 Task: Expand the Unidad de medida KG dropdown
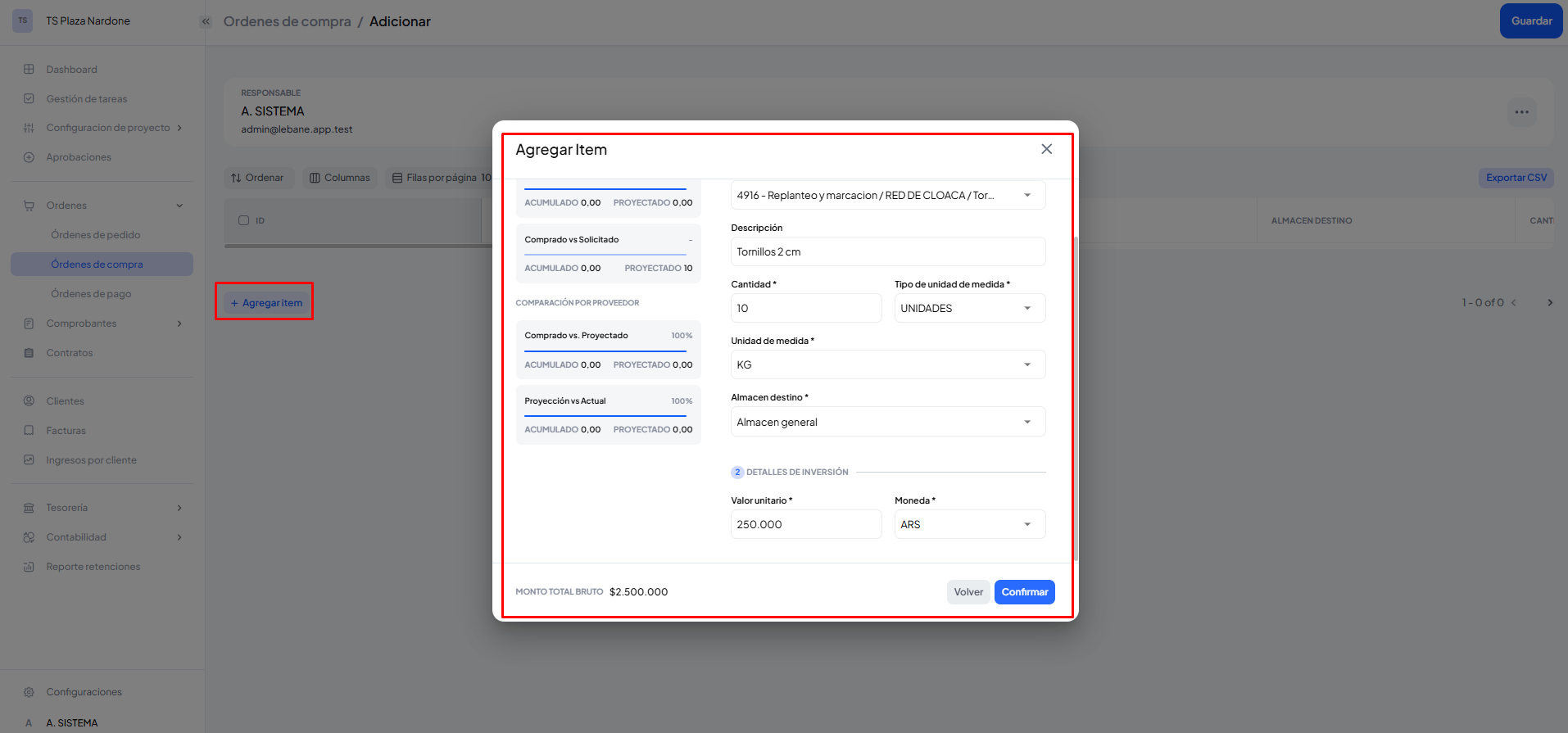pos(887,365)
